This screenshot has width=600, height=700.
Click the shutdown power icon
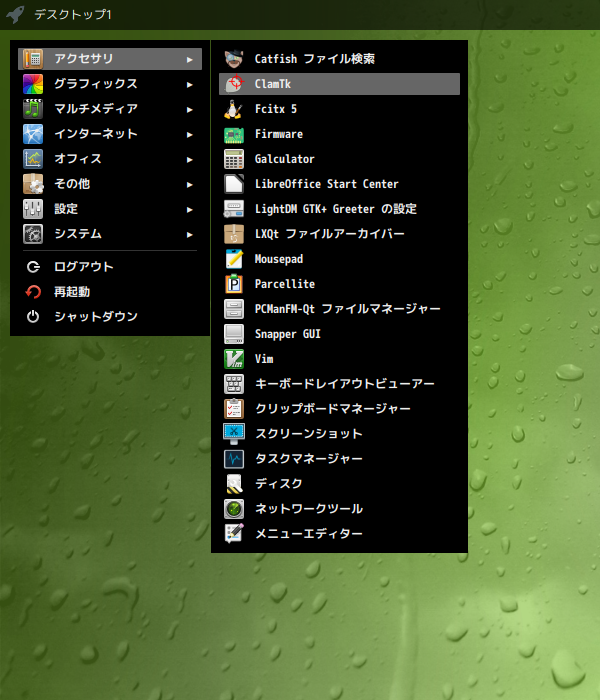33,317
